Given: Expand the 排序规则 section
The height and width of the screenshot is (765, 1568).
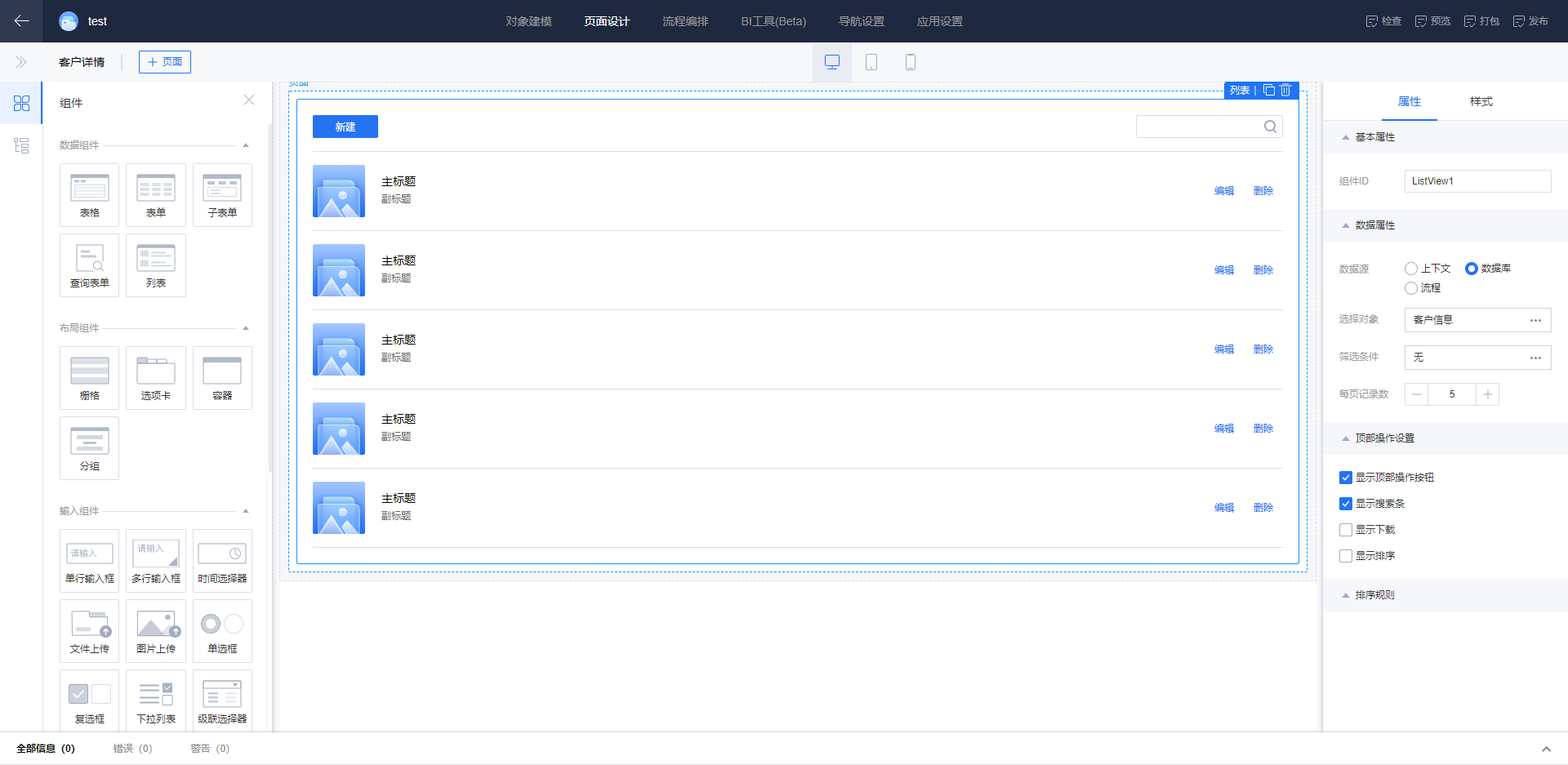Looking at the screenshot, I should click(1346, 595).
